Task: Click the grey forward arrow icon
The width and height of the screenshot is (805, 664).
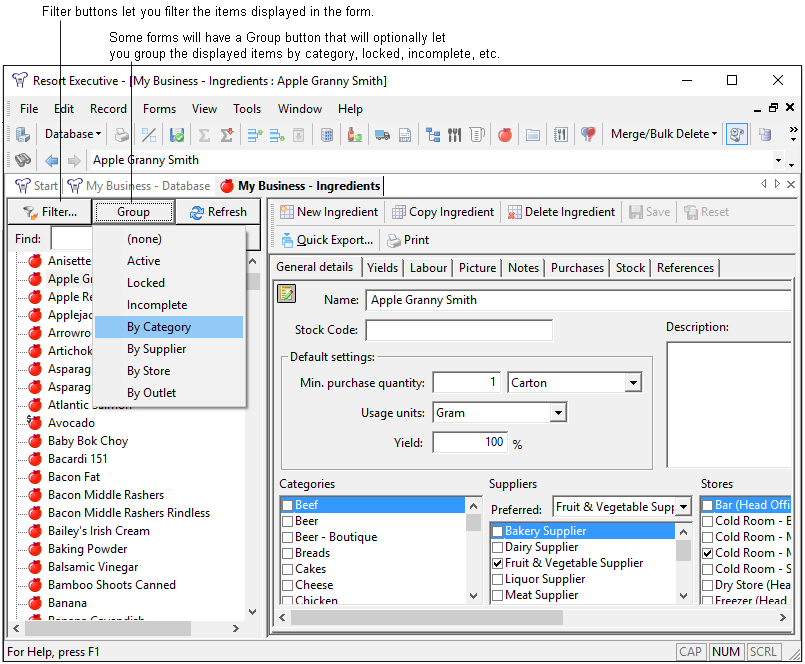Action: click(74, 161)
